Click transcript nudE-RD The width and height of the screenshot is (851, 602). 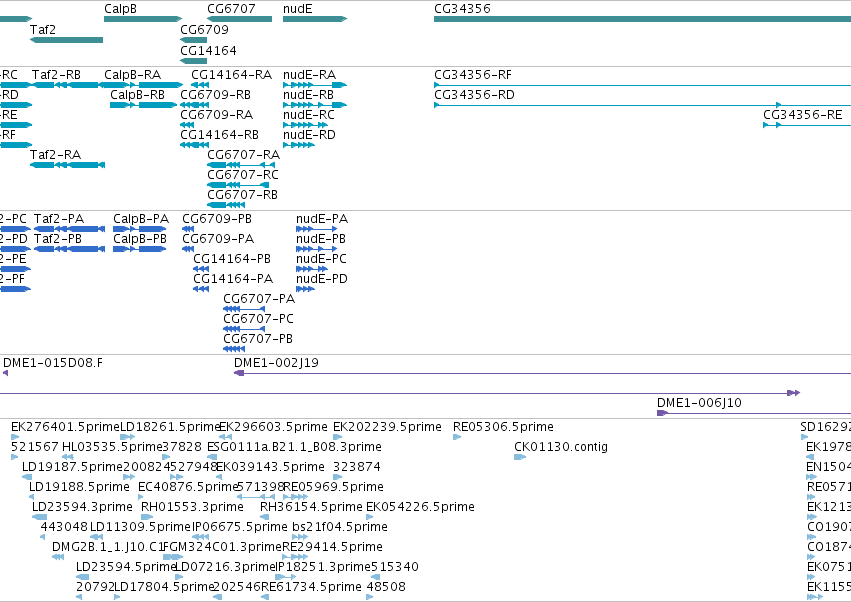tap(309, 135)
